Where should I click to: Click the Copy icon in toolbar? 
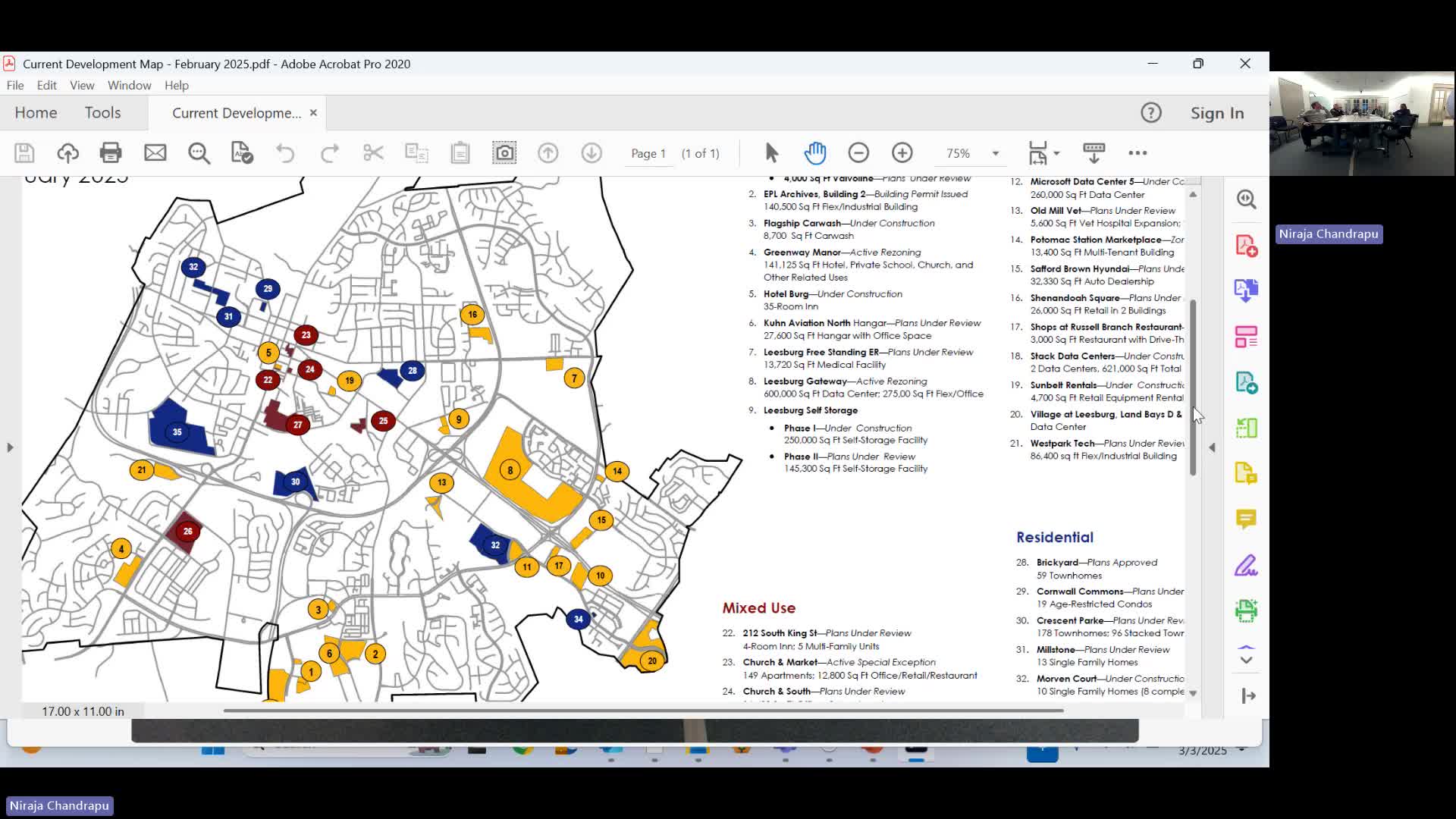click(416, 153)
